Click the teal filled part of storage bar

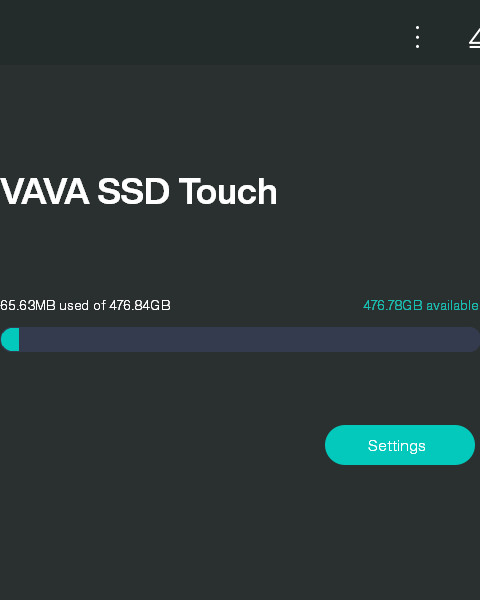10,339
